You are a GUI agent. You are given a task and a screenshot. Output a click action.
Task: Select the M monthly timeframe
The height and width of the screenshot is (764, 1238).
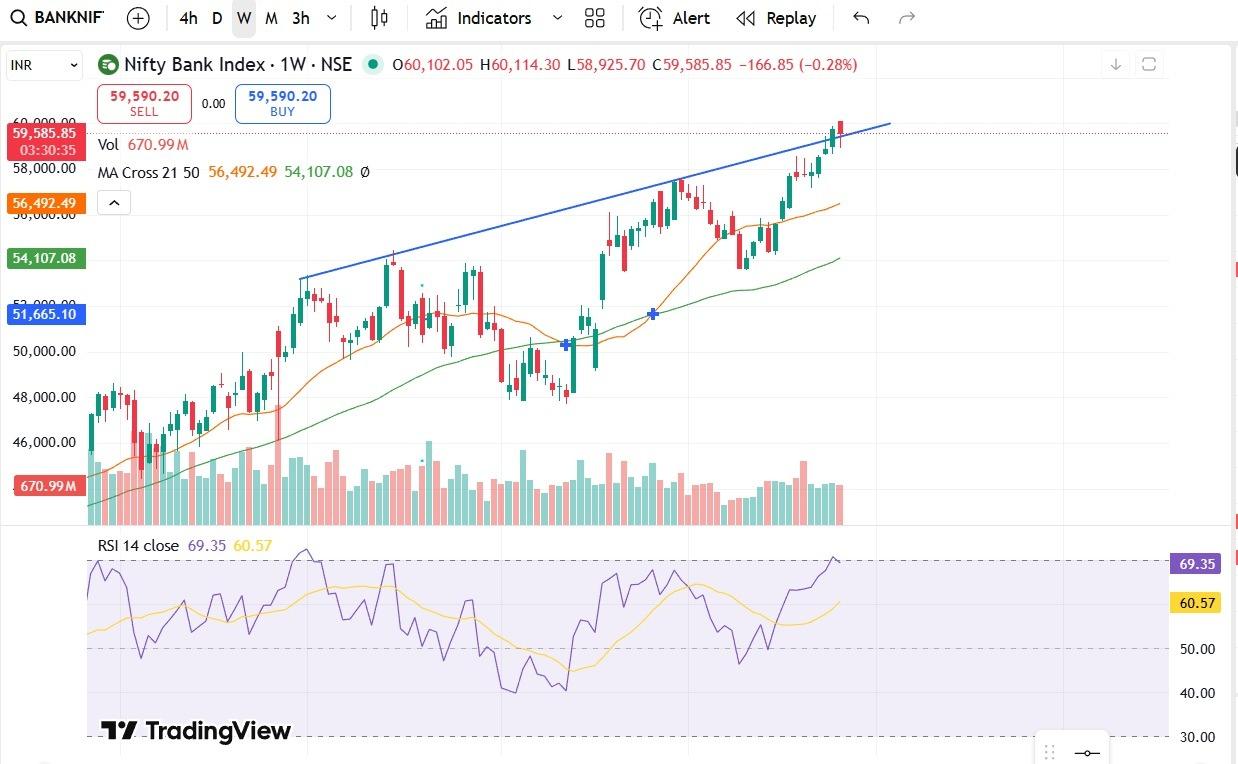[271, 18]
